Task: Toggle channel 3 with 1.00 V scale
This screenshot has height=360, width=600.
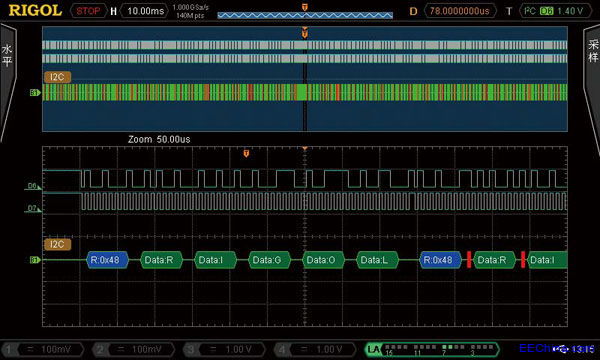Action: pos(224,349)
